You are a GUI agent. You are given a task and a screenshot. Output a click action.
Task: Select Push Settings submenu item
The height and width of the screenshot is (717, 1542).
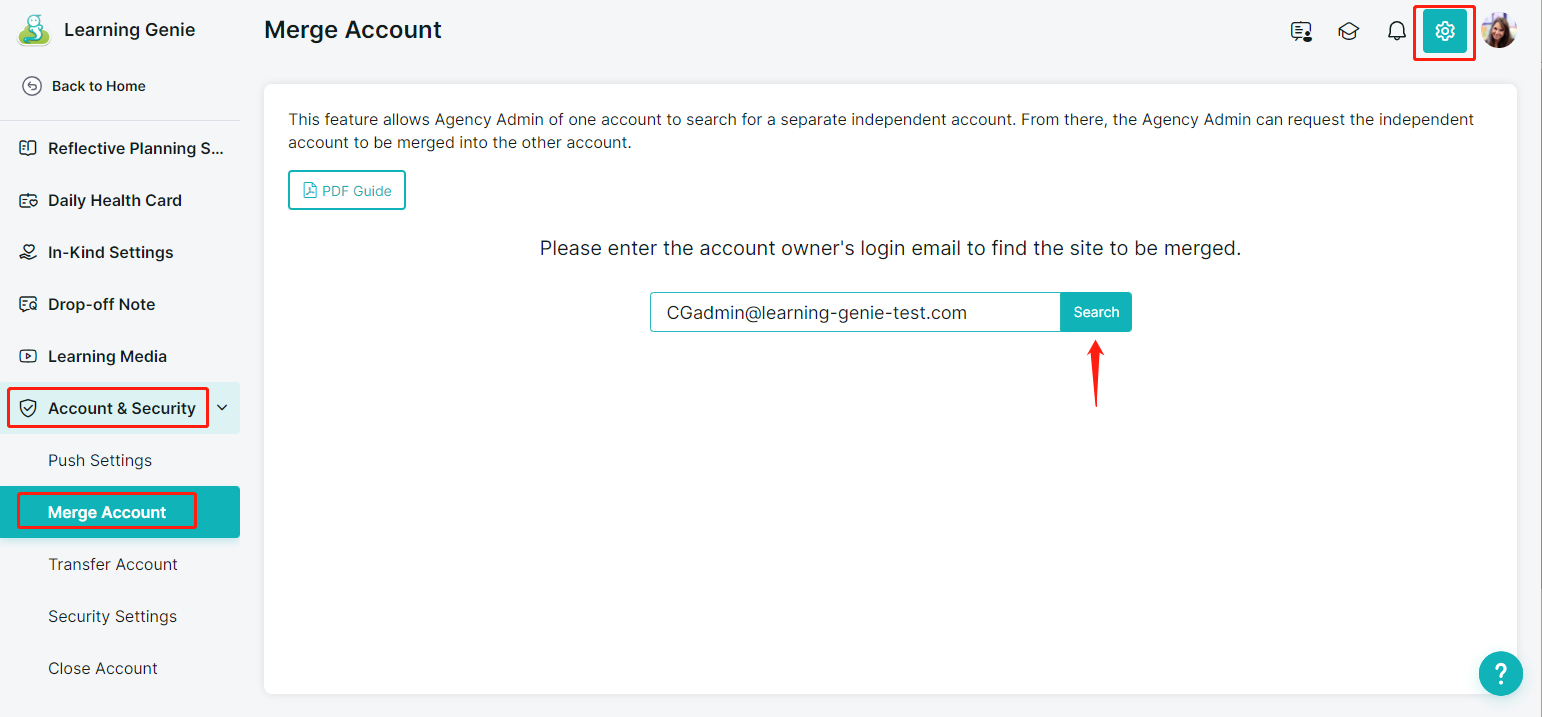100,460
